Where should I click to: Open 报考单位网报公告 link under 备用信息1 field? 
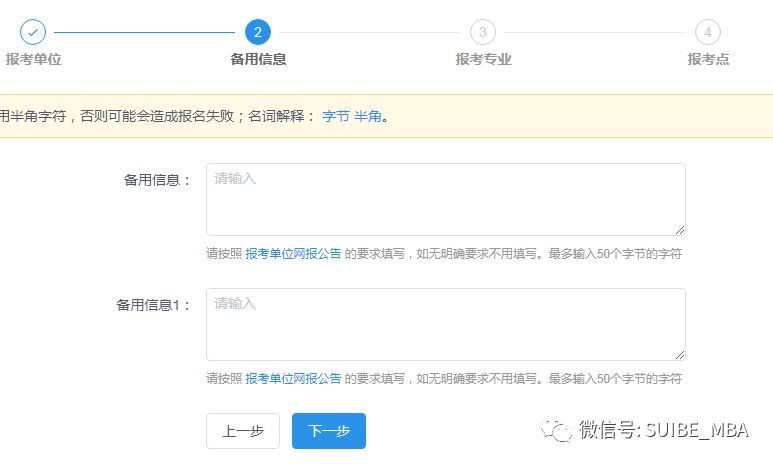293,379
